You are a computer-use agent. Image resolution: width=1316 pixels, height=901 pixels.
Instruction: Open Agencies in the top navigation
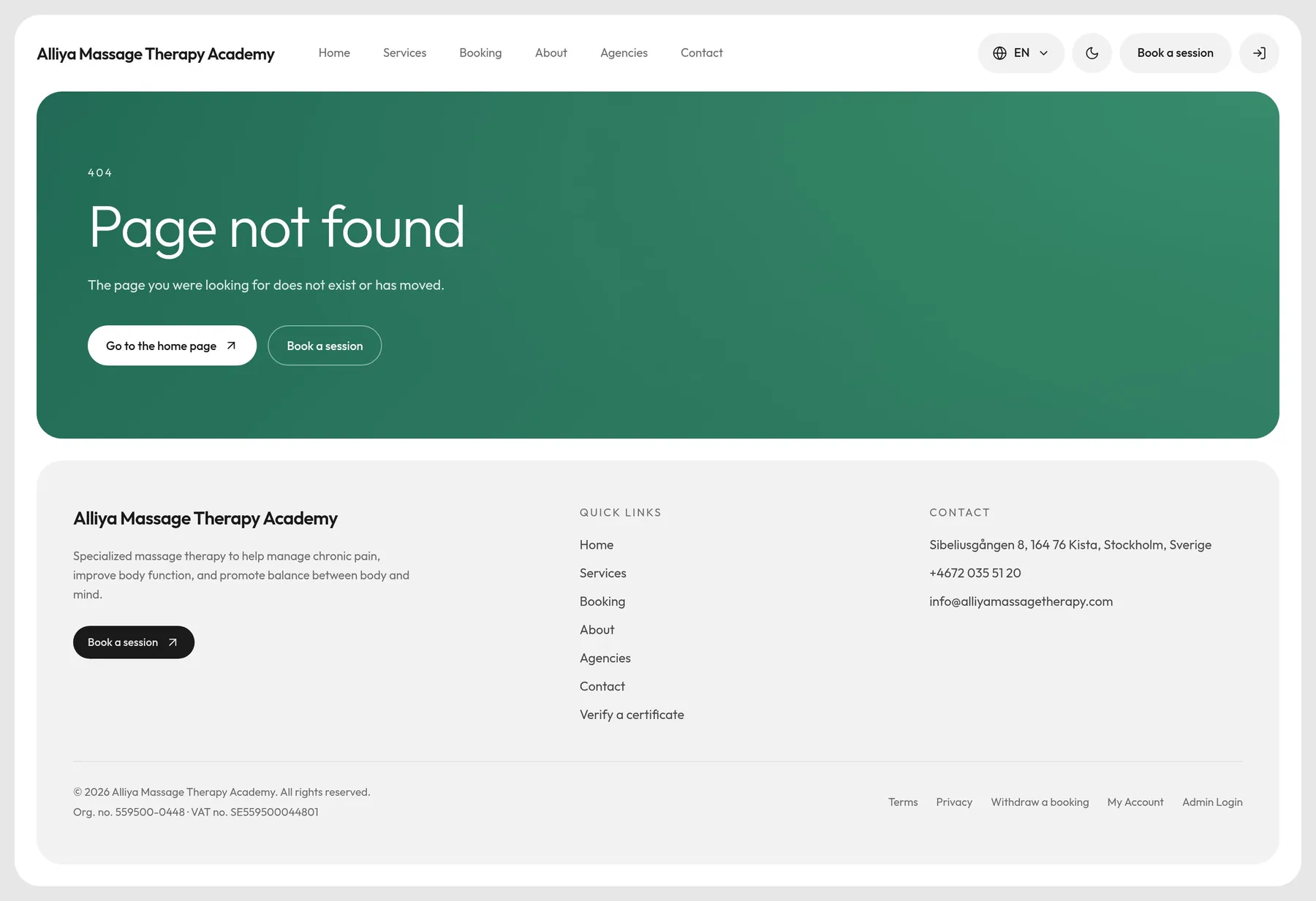624,53
